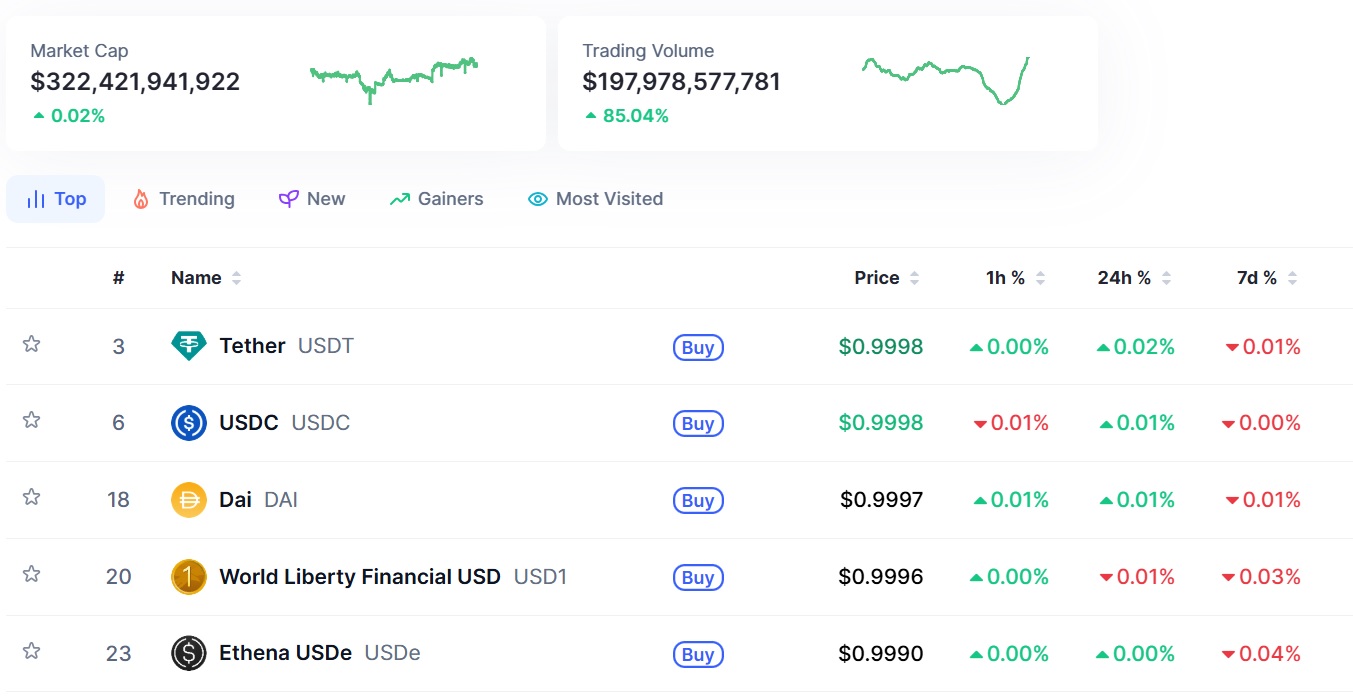Select the Top tab
1353x699 pixels.
click(x=56, y=199)
